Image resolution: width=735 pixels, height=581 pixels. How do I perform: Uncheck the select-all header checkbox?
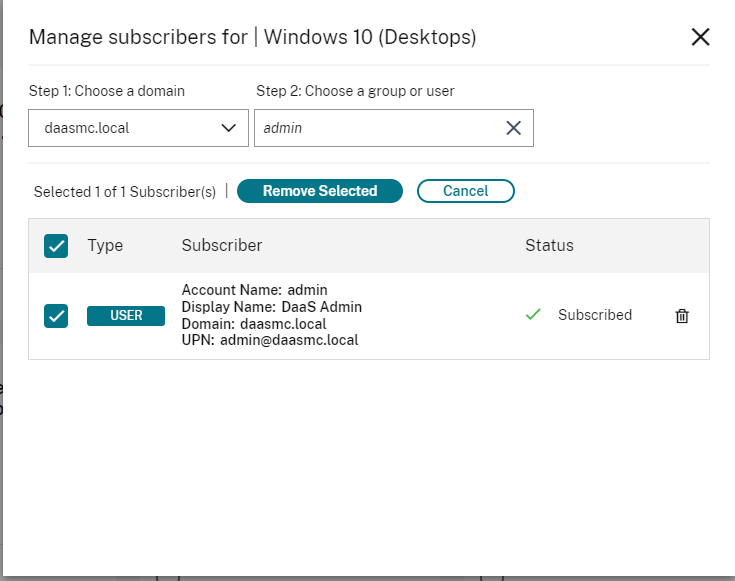tap(56, 246)
